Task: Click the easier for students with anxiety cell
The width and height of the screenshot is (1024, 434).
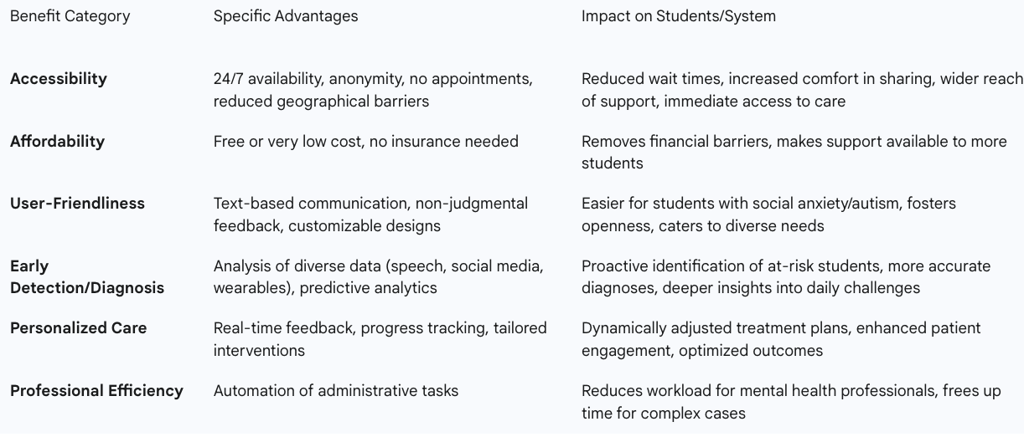Action: 768,214
